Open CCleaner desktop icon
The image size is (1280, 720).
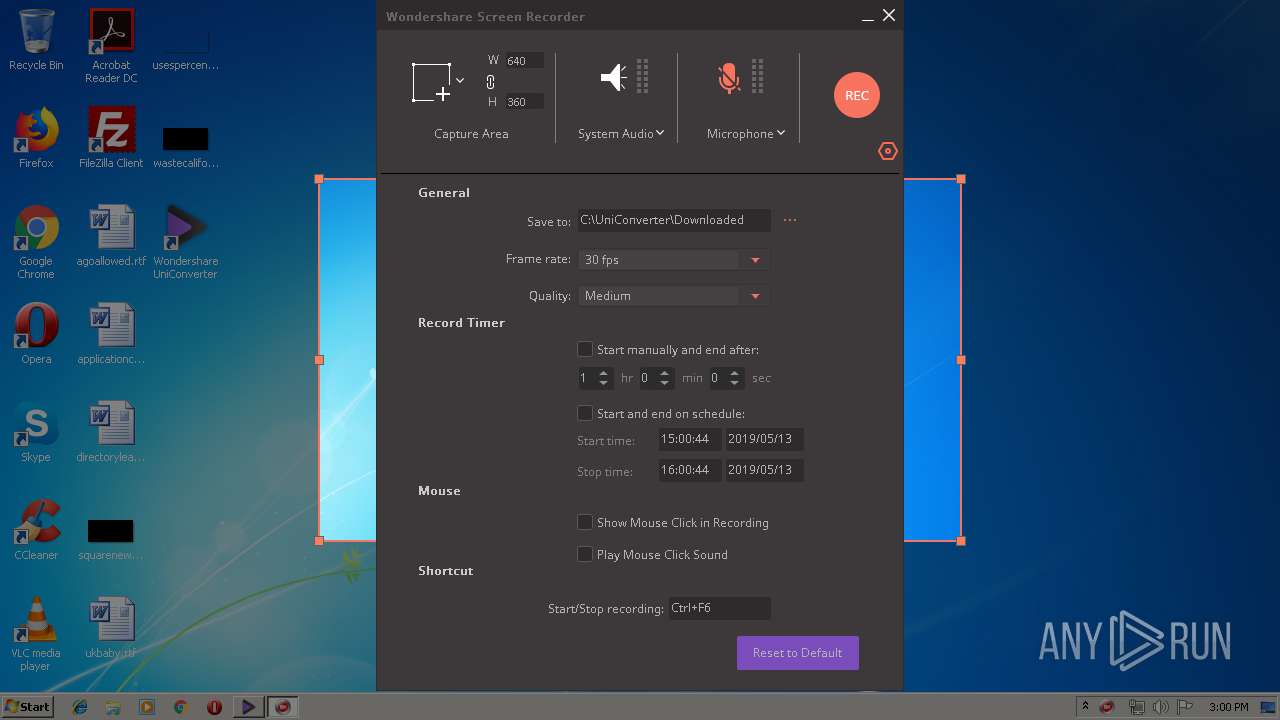(x=36, y=530)
